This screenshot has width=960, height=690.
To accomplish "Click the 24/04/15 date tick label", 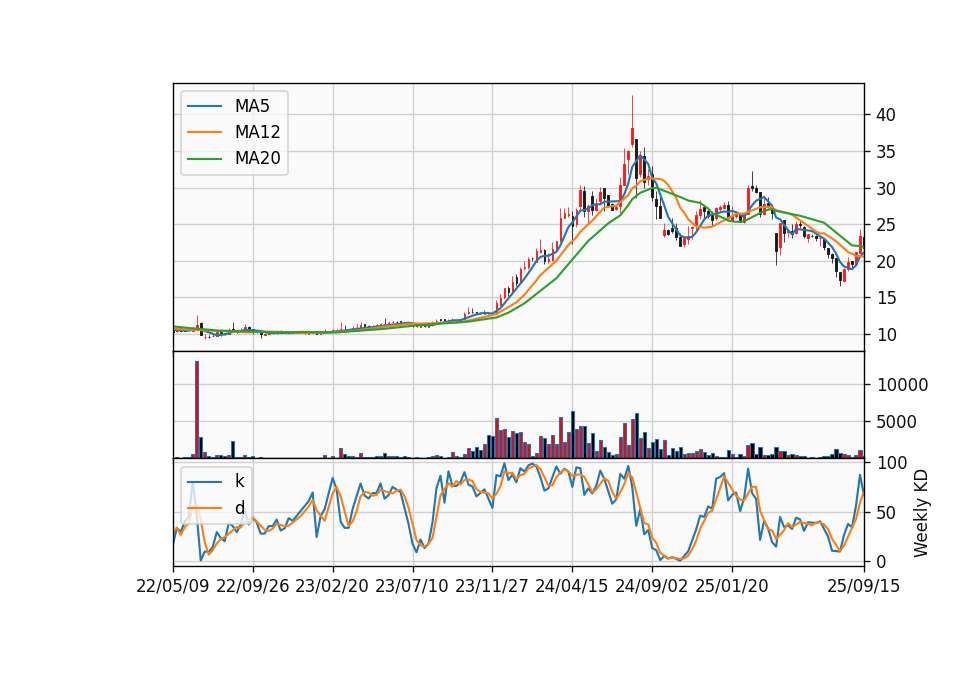I will 572,586.
